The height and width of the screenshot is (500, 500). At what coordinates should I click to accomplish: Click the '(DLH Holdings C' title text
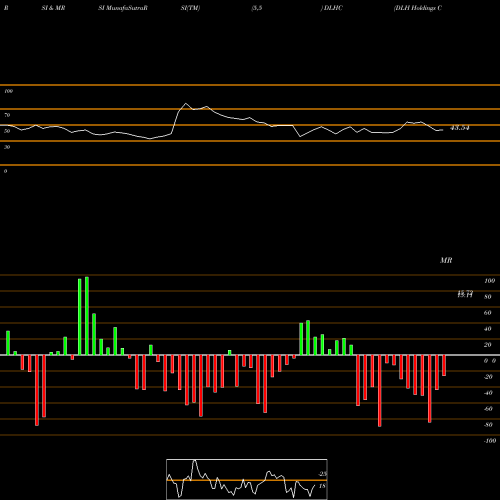418,8
